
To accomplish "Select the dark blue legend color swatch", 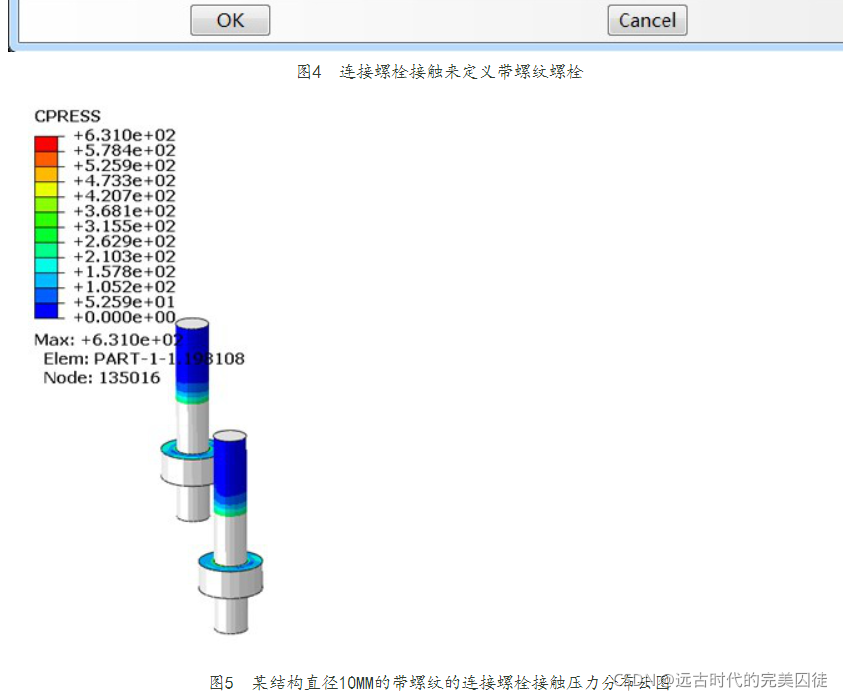I will click(x=46, y=311).
